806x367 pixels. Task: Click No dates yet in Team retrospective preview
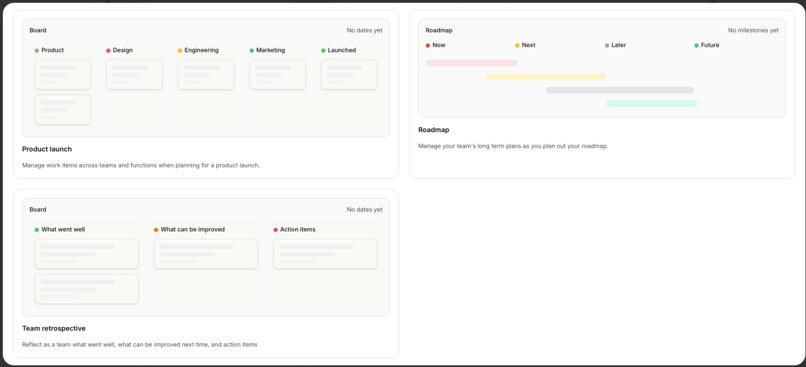[364, 210]
